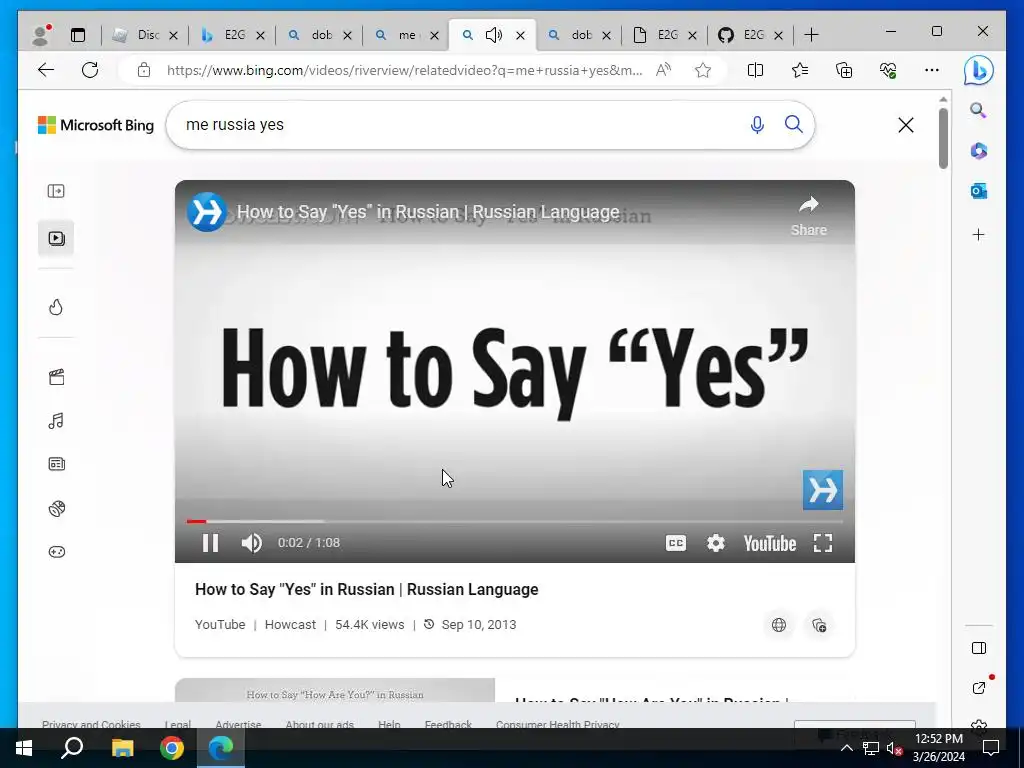Go to the Microsoft Bing home logo

(96, 125)
